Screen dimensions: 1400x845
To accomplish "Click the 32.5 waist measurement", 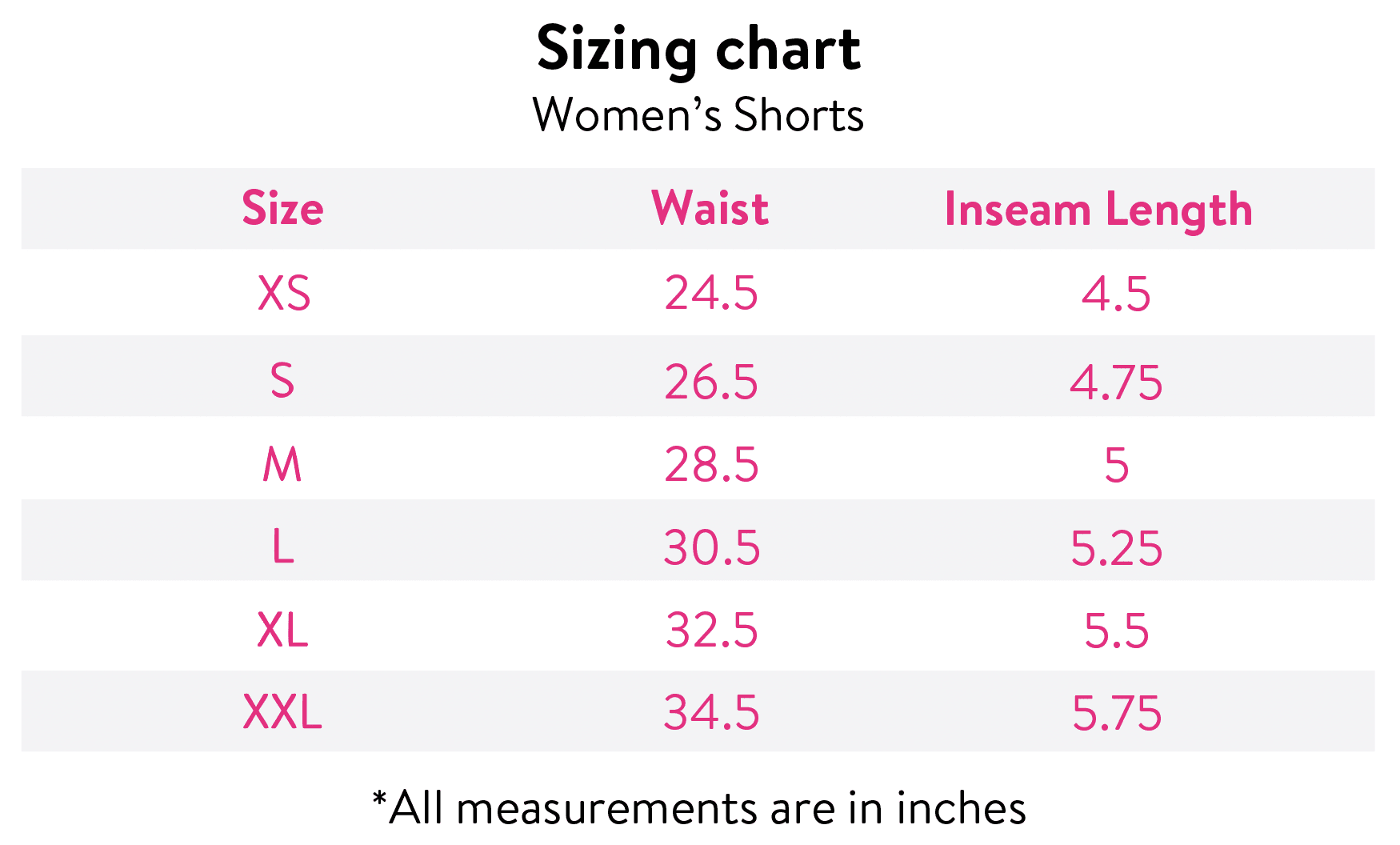I will [711, 631].
